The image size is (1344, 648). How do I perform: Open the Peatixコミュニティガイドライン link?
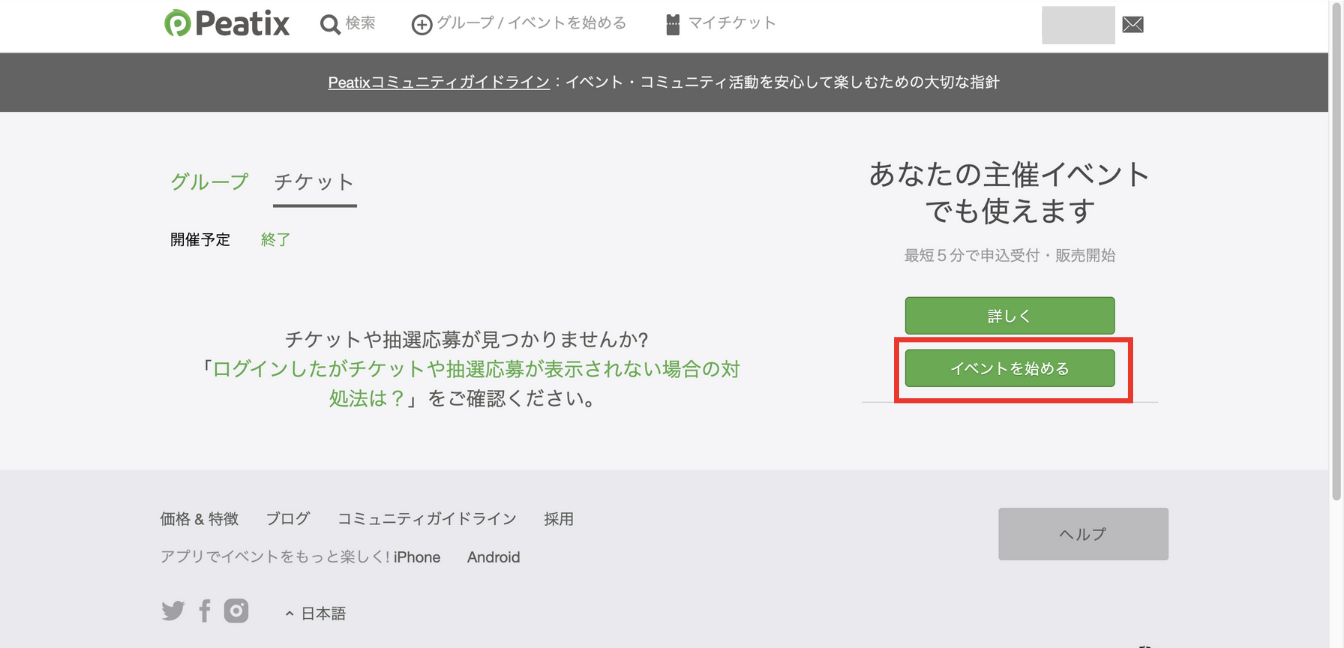click(x=436, y=82)
